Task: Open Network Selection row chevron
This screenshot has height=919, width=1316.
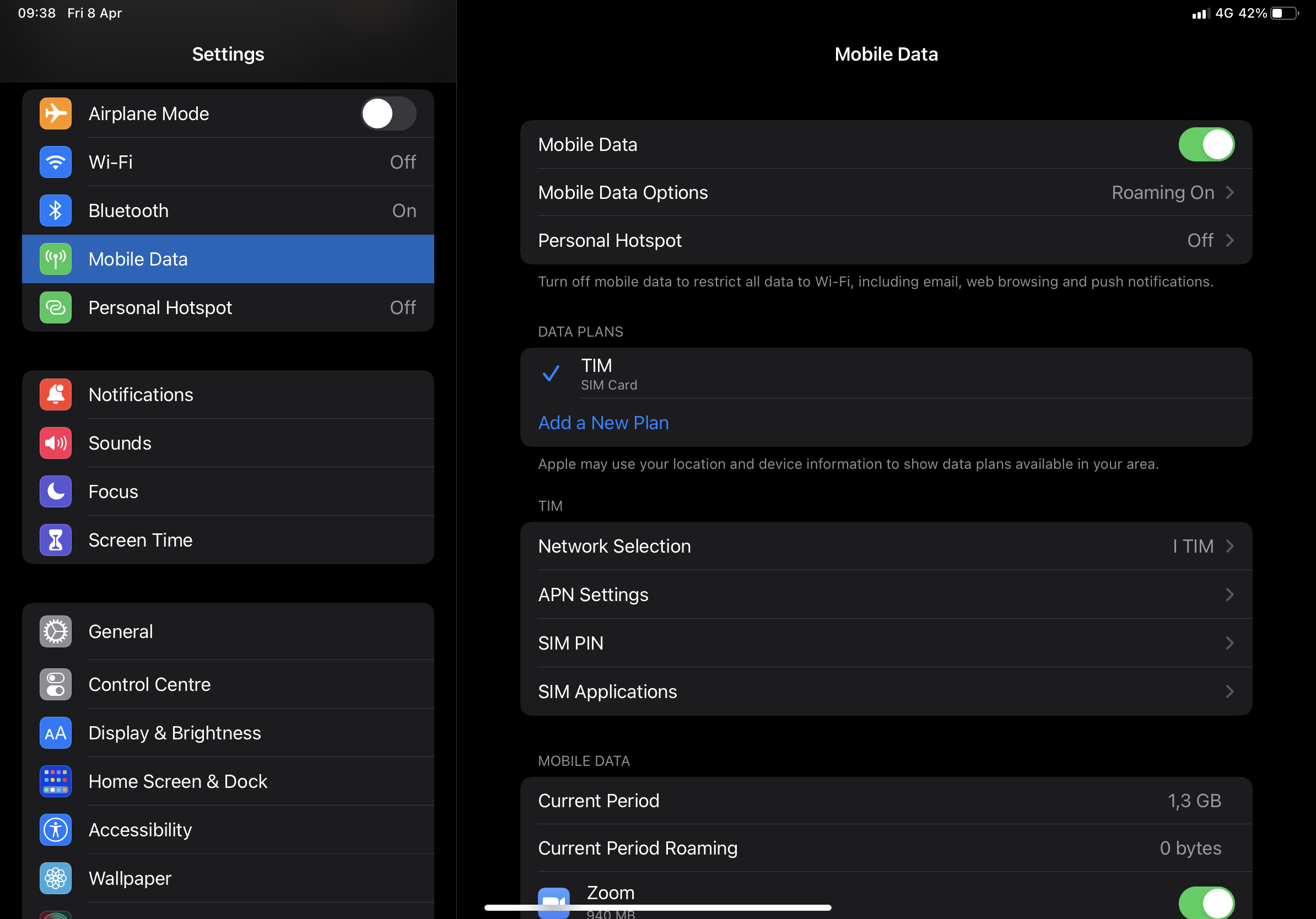Action: (x=1229, y=546)
